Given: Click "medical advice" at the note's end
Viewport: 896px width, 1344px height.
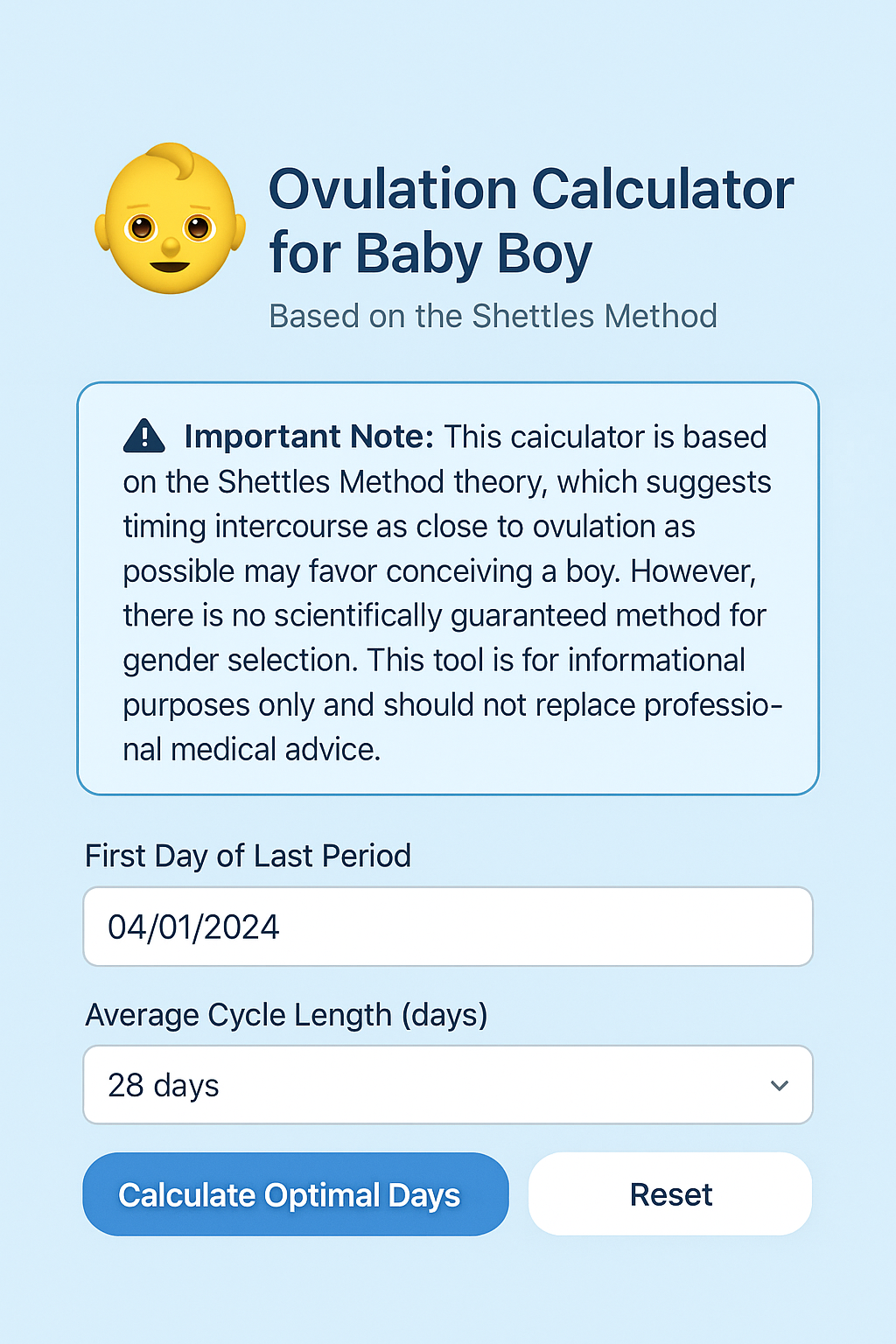Looking at the screenshot, I should 275,750.
